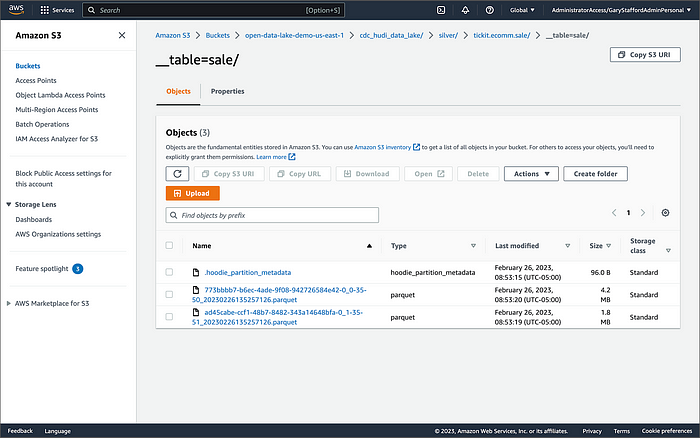Click the top-right Copy S3 URI button
This screenshot has height=438, width=700.
coord(645,54)
